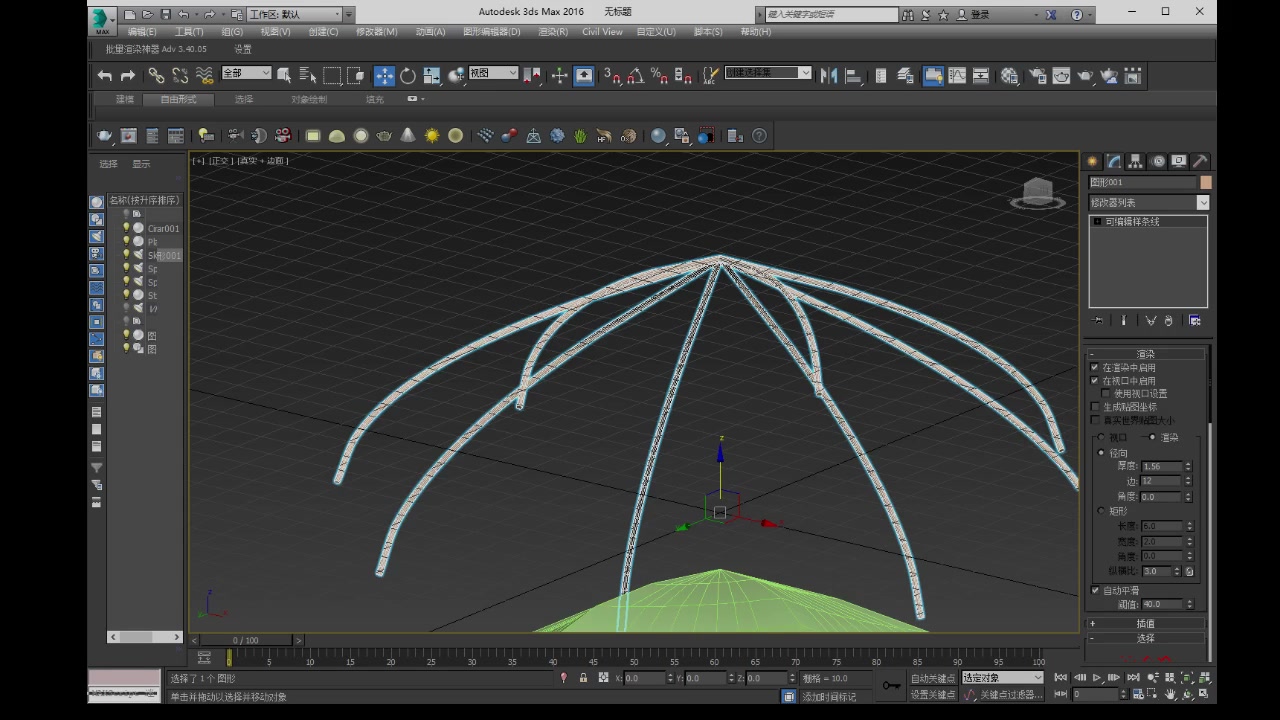Click the time slider 0 / 100 handle
The width and height of the screenshot is (1280, 720).
point(245,640)
